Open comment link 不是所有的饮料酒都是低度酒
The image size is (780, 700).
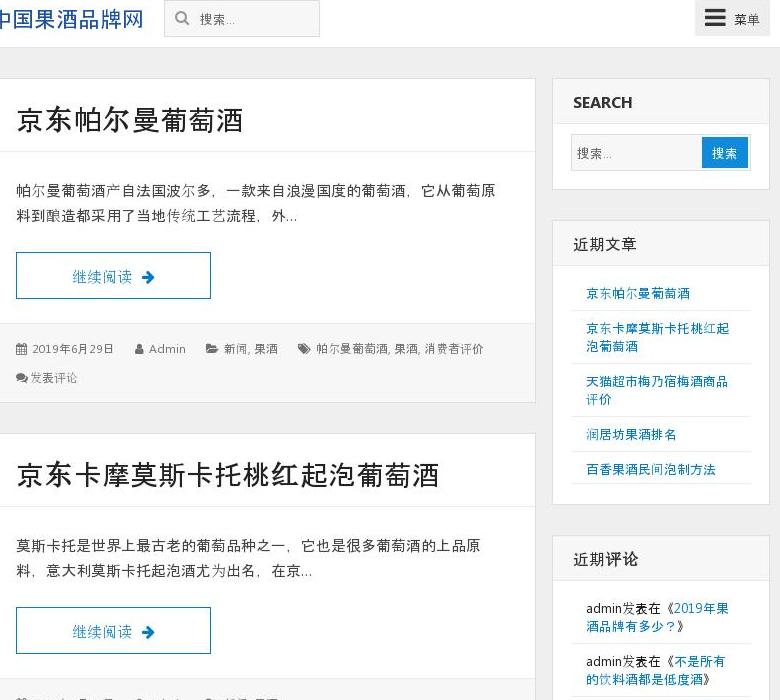(655, 670)
